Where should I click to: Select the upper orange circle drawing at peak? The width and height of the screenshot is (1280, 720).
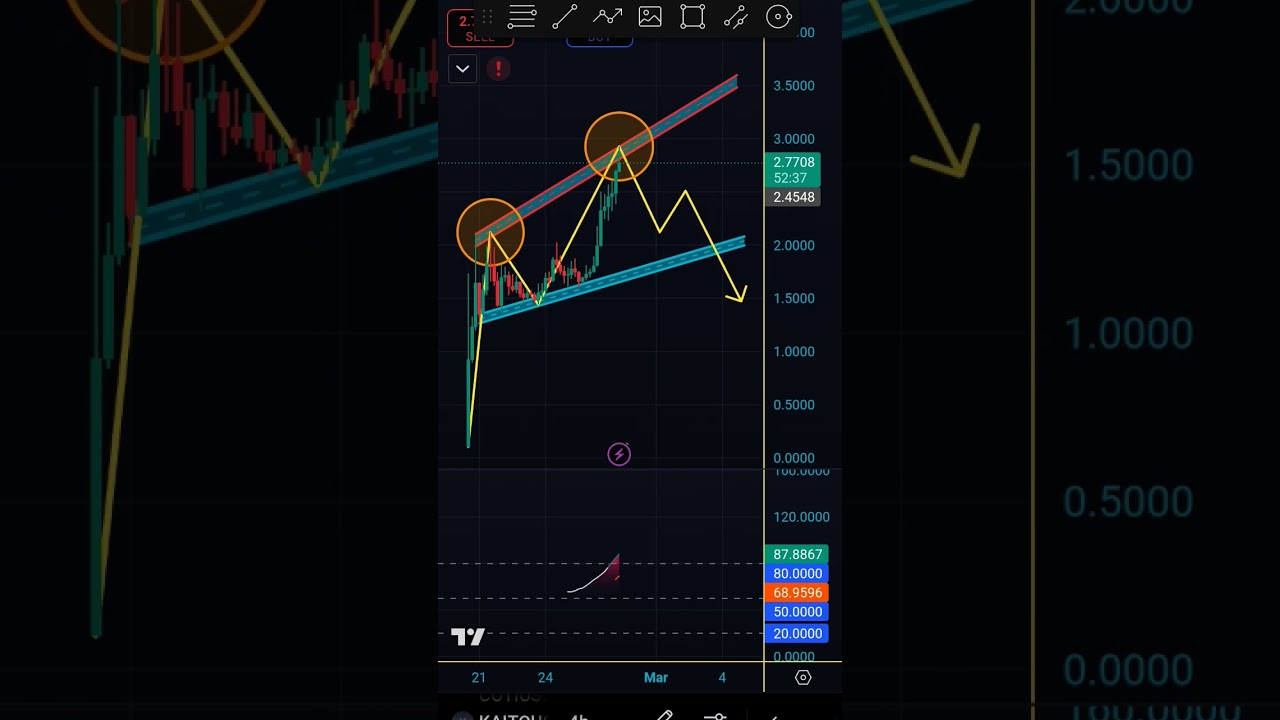point(619,146)
